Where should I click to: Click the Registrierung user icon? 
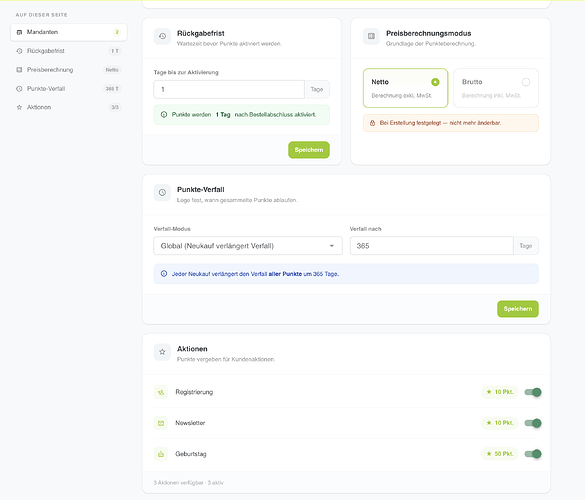coord(161,392)
